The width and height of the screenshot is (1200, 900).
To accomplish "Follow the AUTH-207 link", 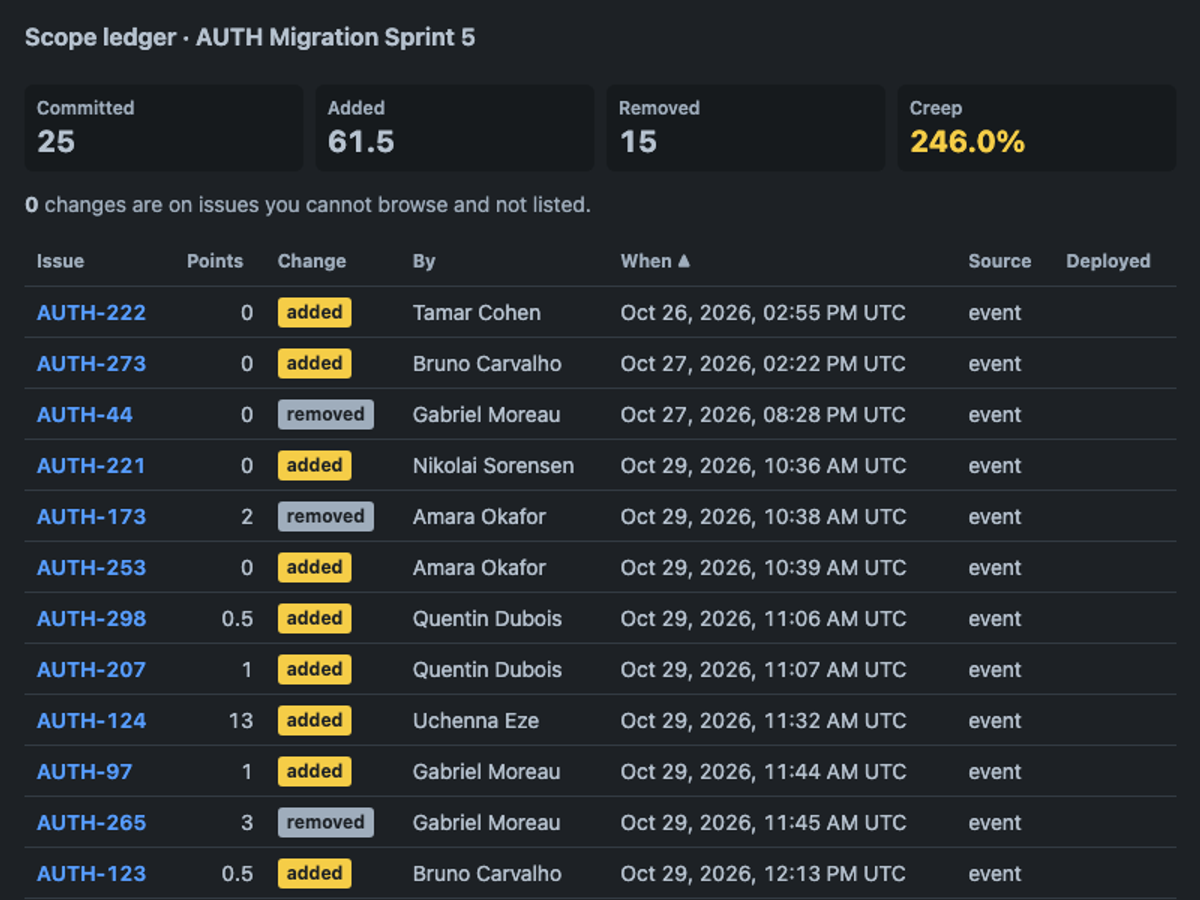I will click(91, 670).
